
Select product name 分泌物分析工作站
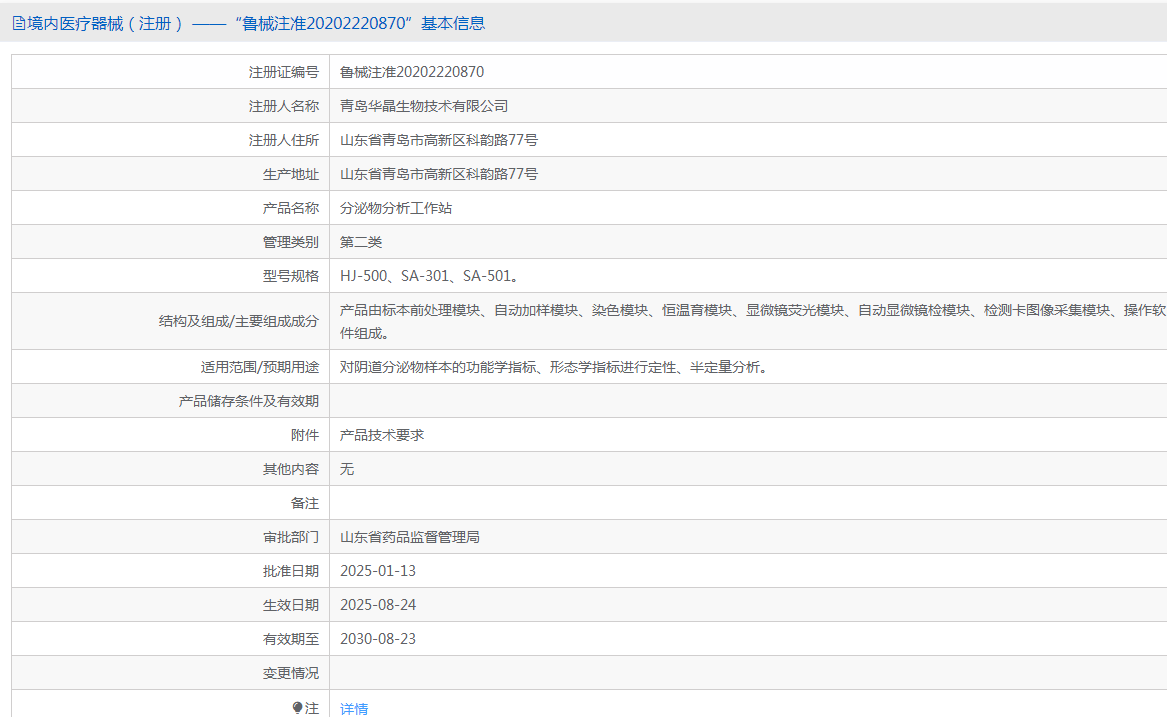pos(396,208)
